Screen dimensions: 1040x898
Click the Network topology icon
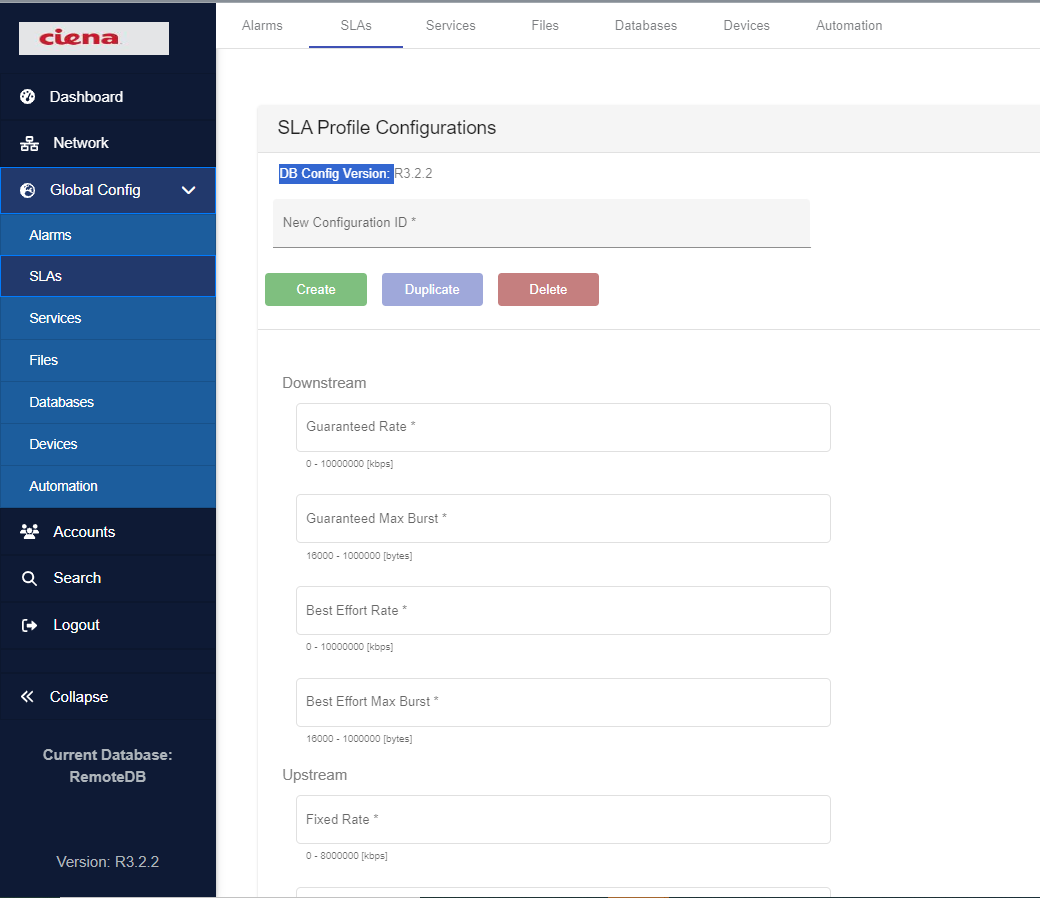click(x=29, y=143)
